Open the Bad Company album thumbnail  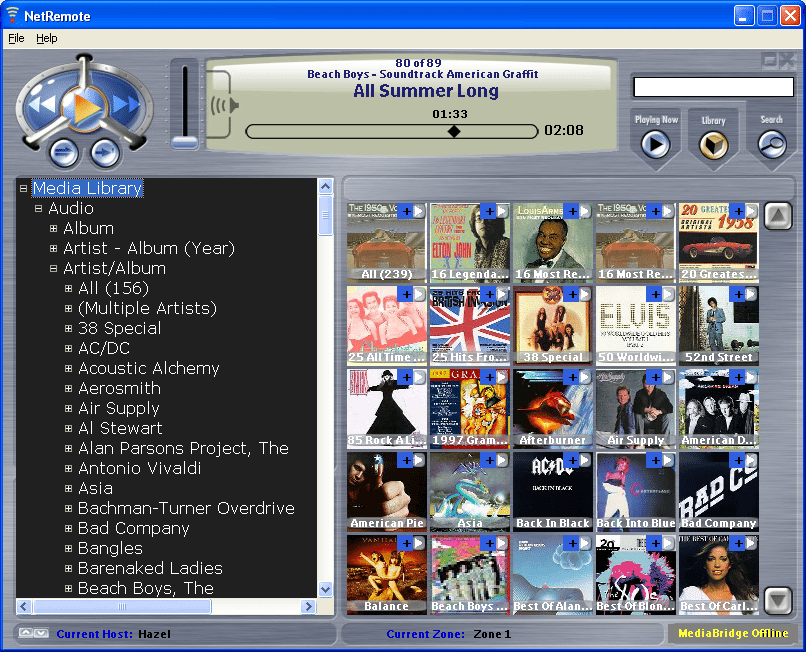719,492
